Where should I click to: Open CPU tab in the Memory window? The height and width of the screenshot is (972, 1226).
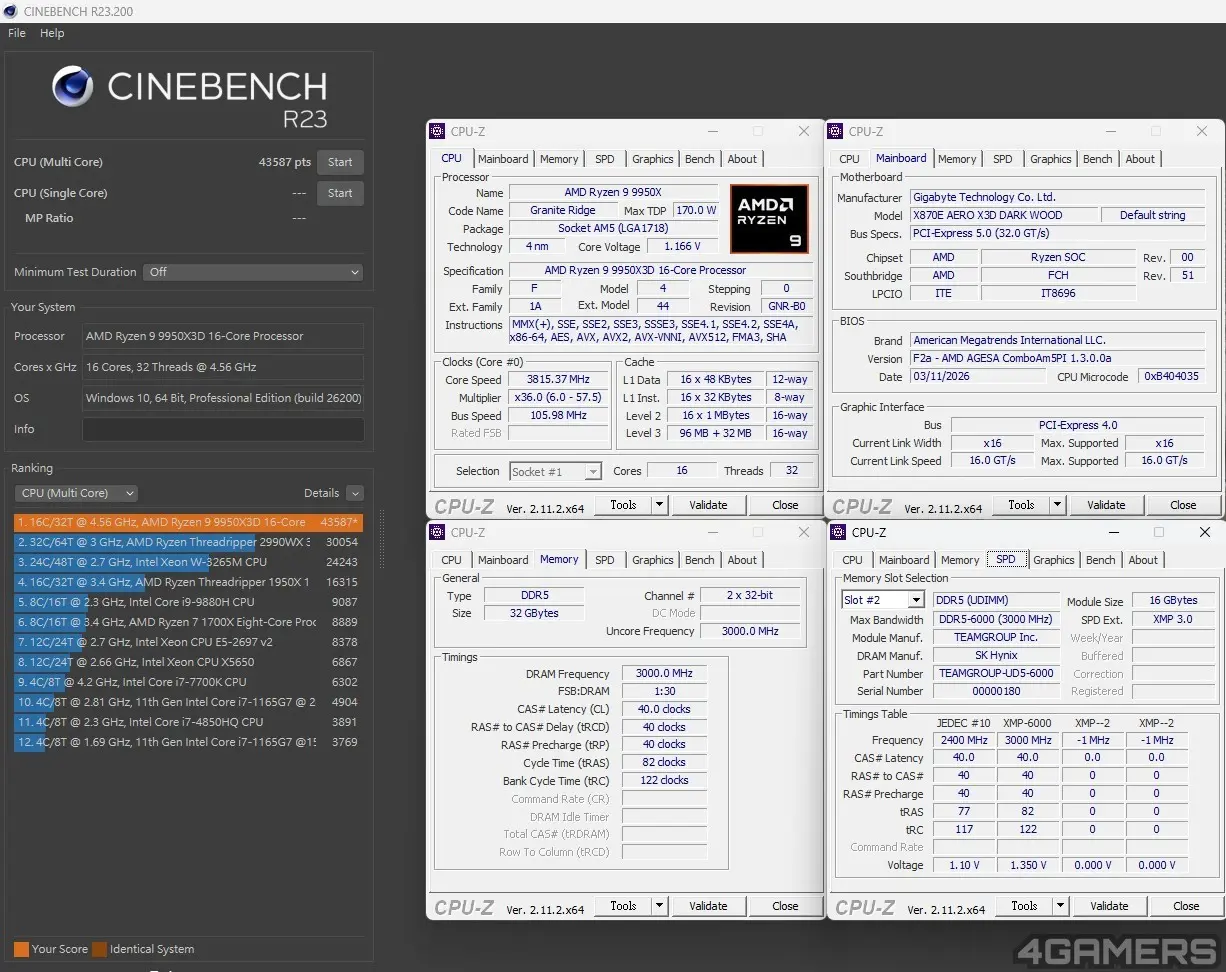pyautogui.click(x=452, y=560)
